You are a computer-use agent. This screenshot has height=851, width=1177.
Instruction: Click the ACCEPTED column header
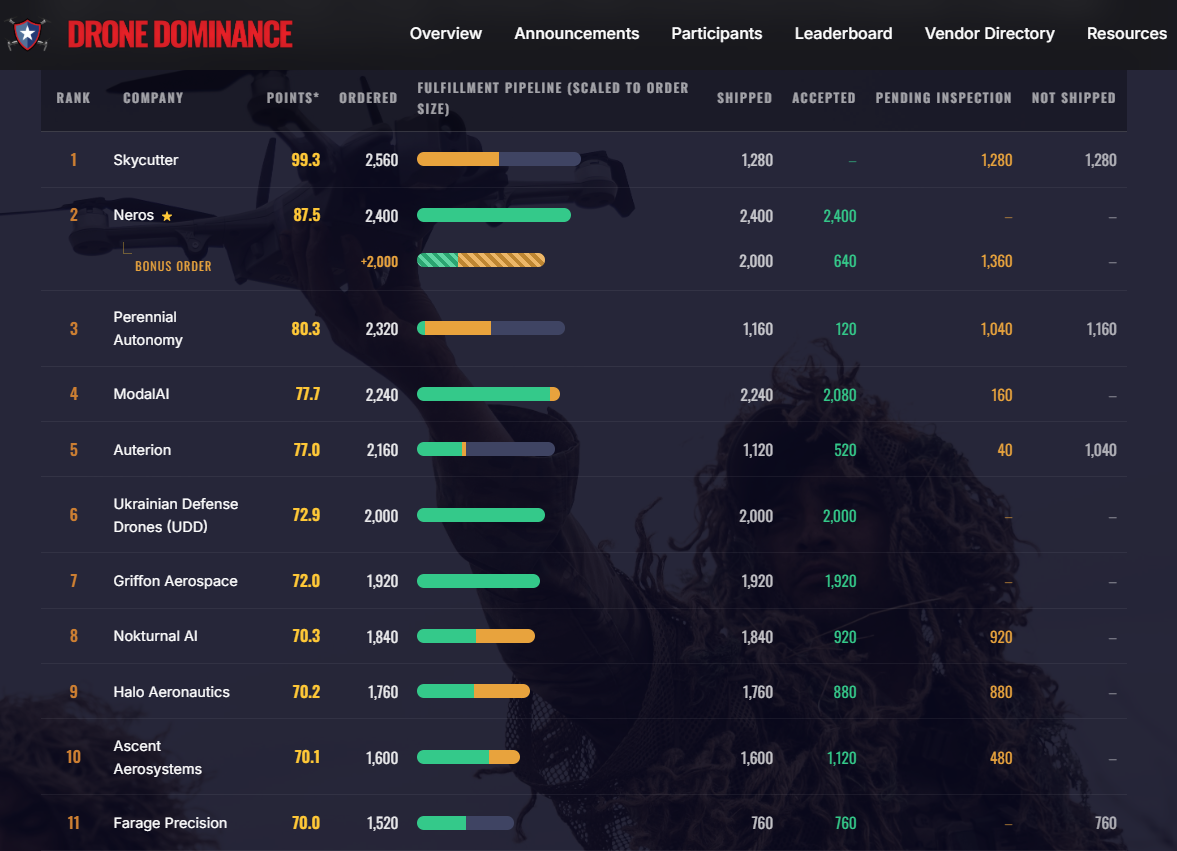tap(823, 98)
